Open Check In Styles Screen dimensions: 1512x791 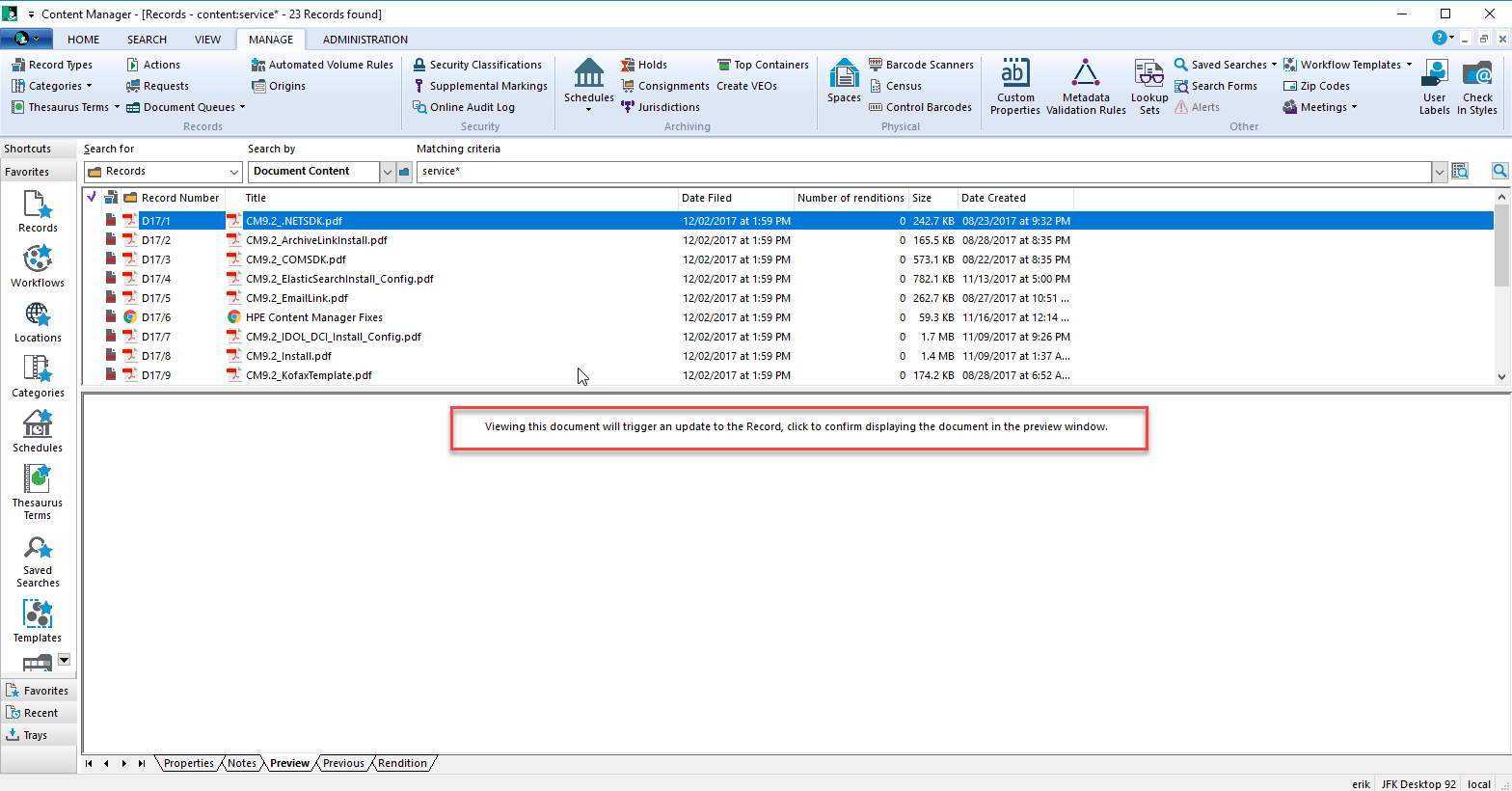(1477, 87)
